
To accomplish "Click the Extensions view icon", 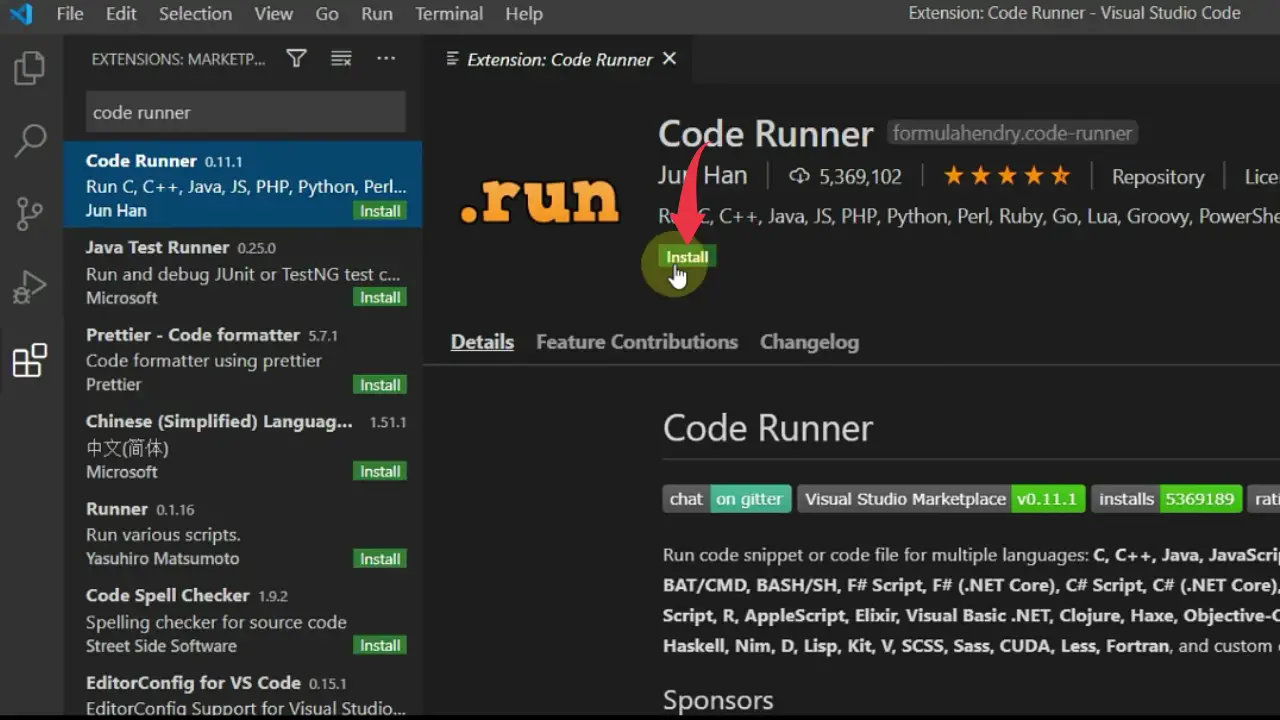I will (29, 360).
